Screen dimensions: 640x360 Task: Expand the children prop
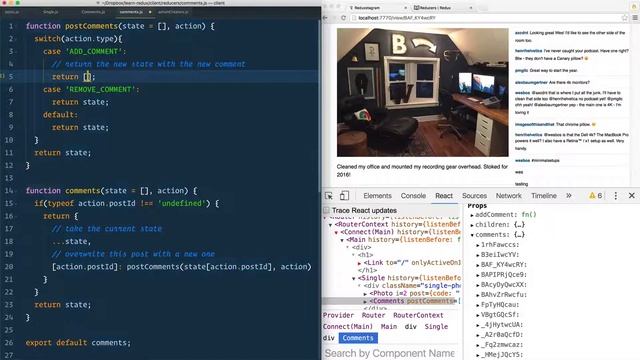pyautogui.click(x=472, y=225)
